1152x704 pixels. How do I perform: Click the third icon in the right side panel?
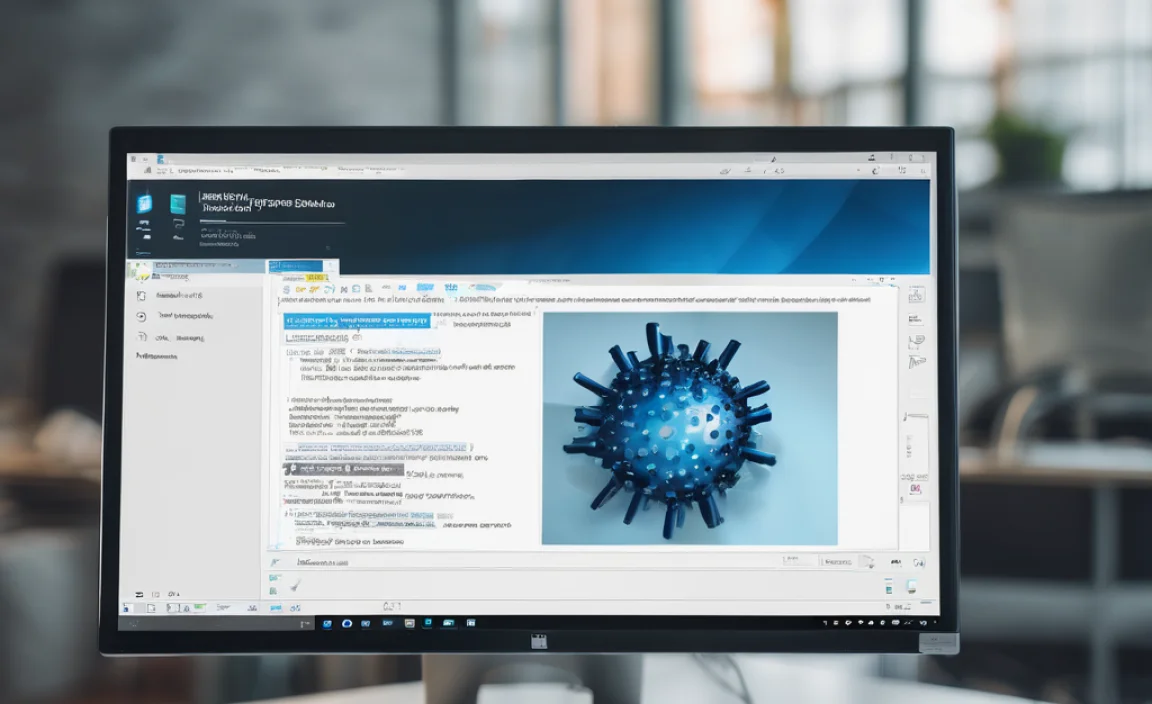pos(916,343)
